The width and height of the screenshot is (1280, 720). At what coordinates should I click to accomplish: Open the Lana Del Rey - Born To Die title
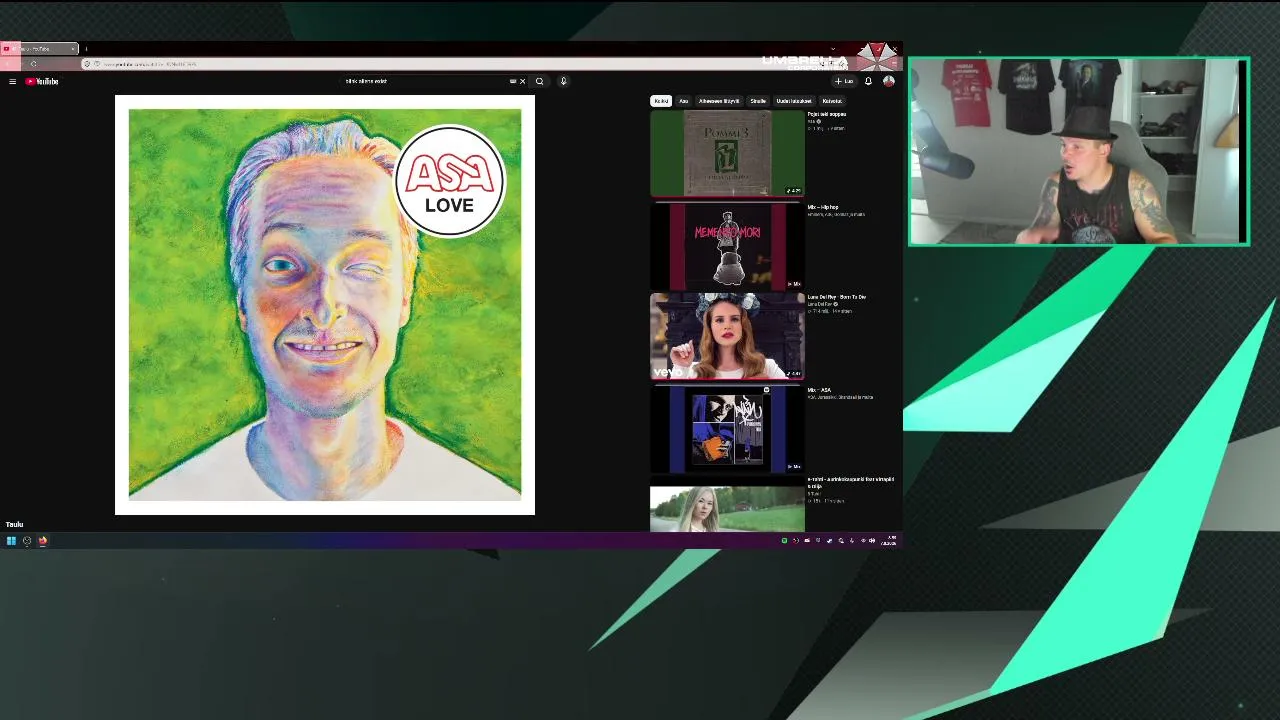pos(837,297)
